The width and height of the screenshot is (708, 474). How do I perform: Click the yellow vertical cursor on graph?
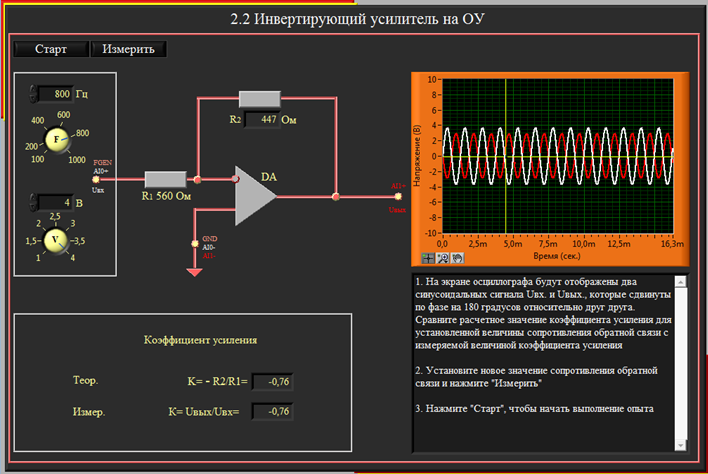click(505, 156)
